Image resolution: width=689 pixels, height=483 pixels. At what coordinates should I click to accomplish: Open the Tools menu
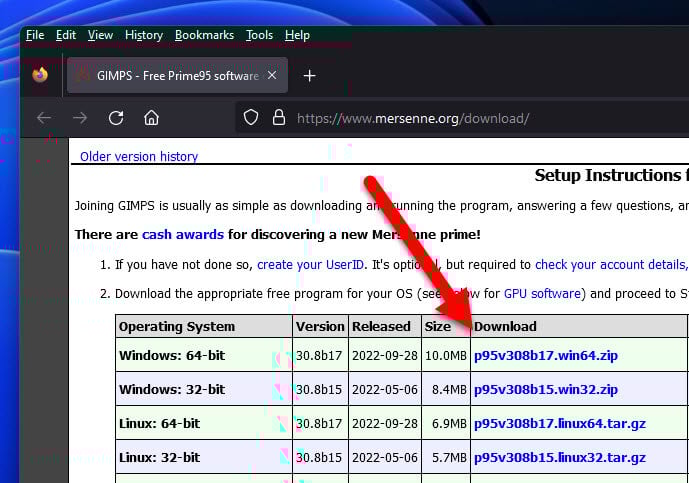(259, 35)
